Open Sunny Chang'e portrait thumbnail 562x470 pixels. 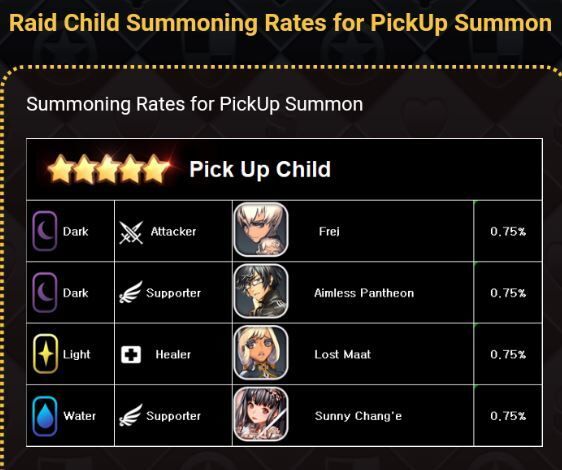(261, 414)
